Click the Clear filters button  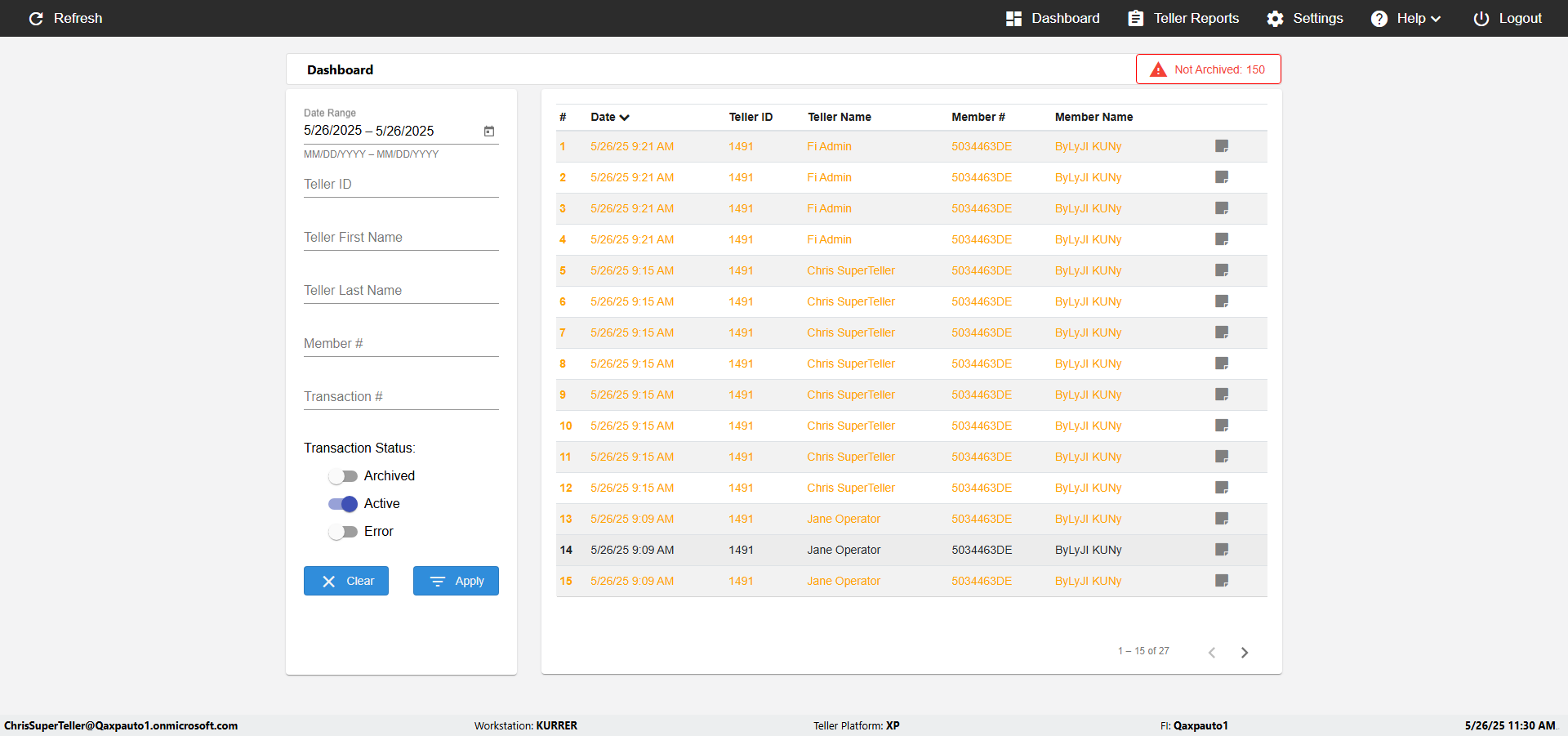346,581
